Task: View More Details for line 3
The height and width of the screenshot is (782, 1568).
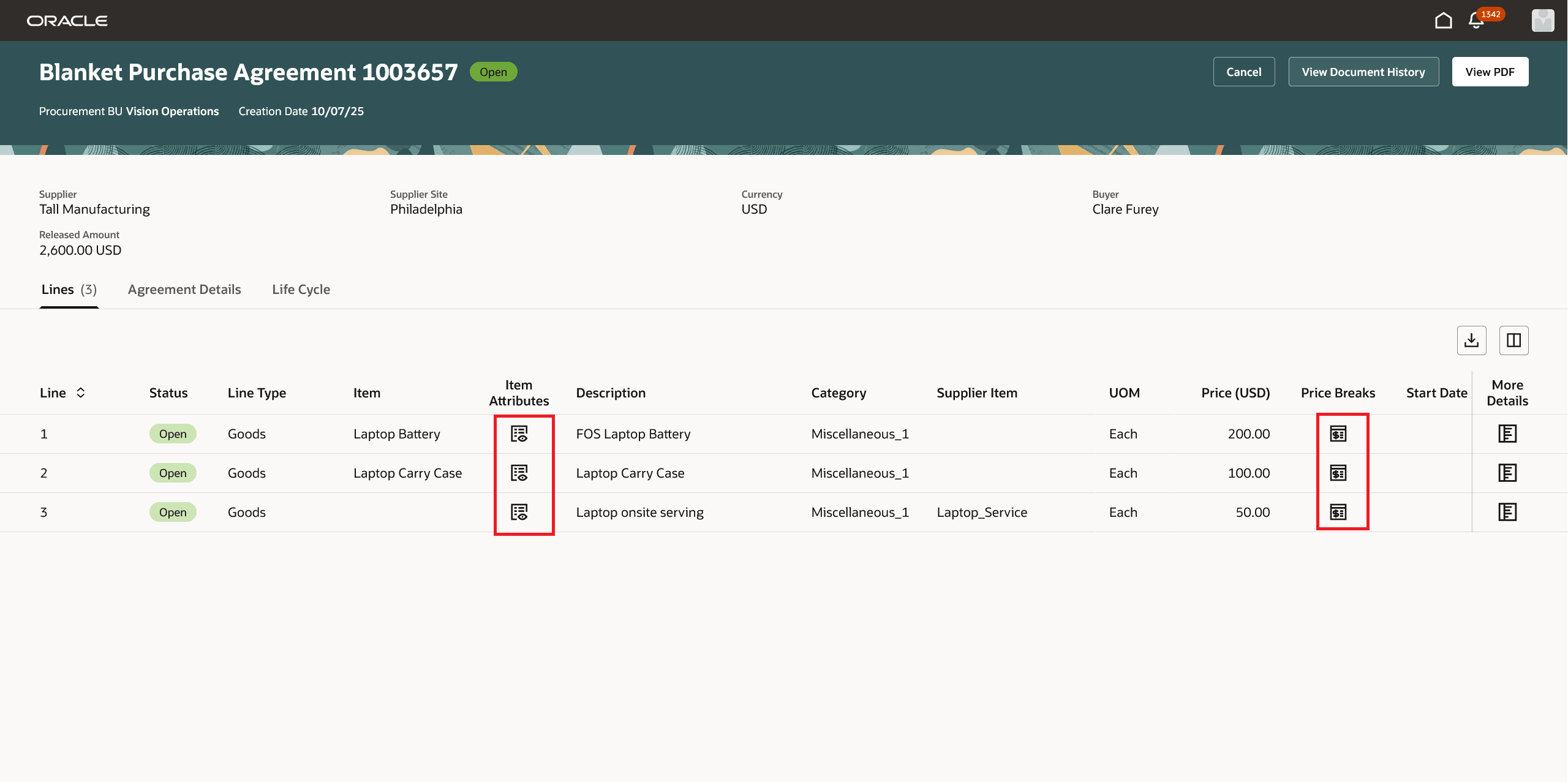Action: pyautogui.click(x=1507, y=512)
